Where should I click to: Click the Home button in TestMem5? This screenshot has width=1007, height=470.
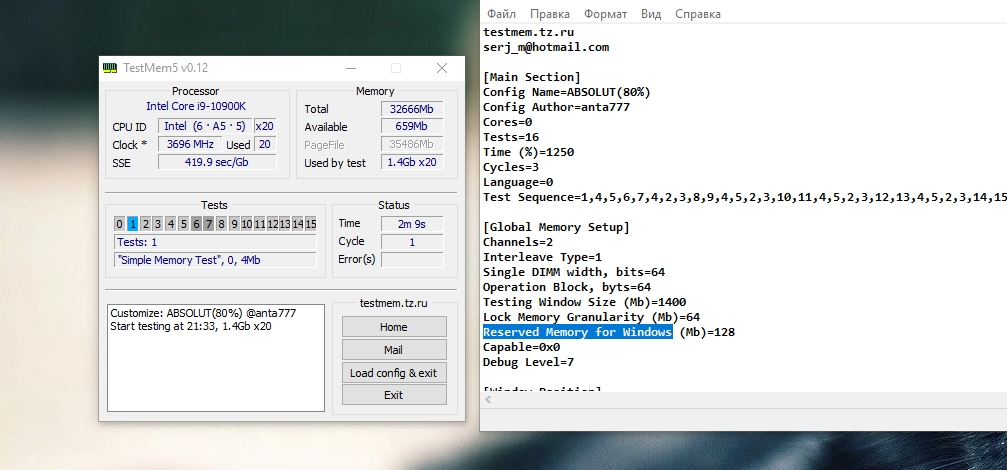click(394, 327)
